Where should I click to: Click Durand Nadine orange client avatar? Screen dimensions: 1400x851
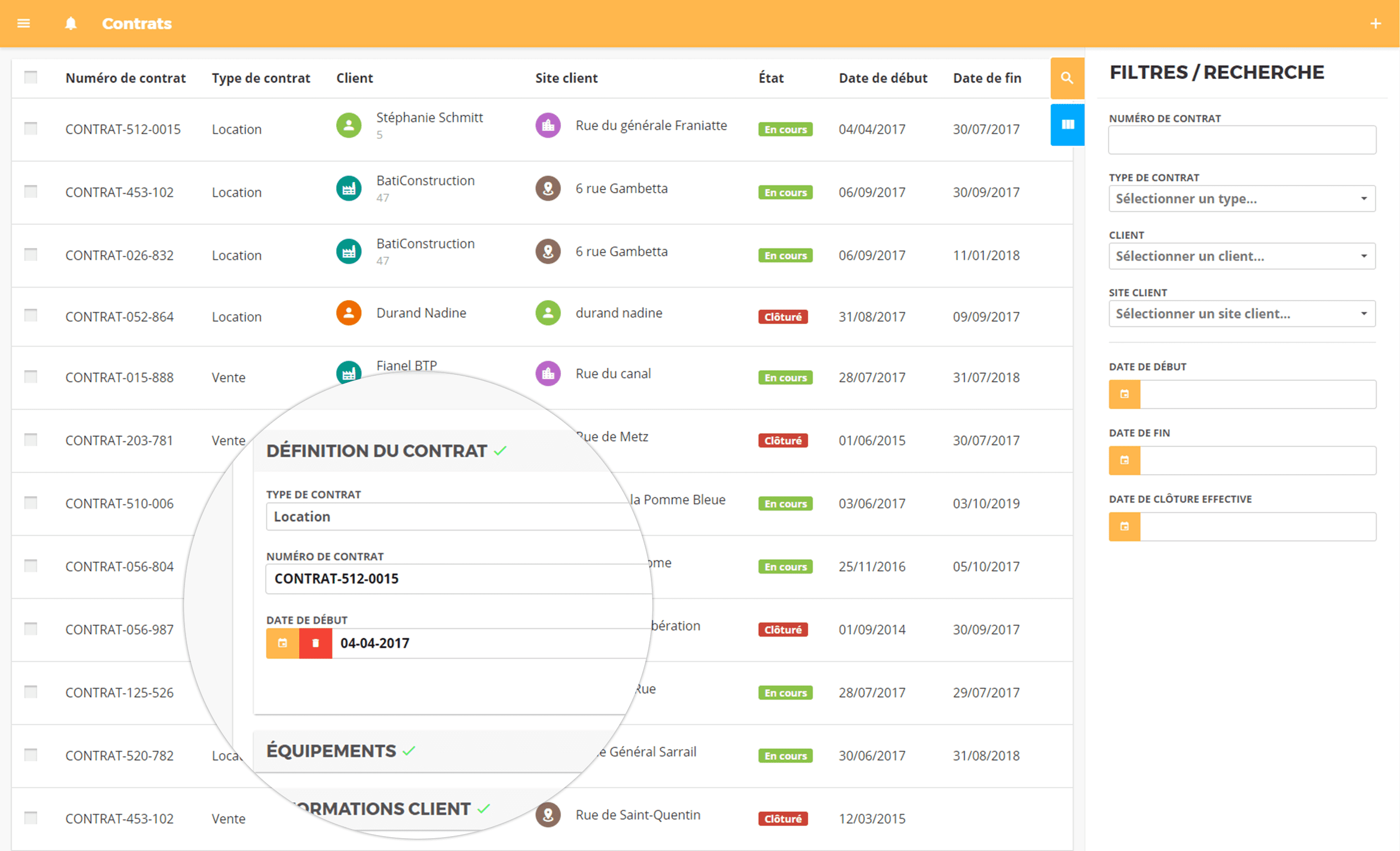(x=349, y=313)
